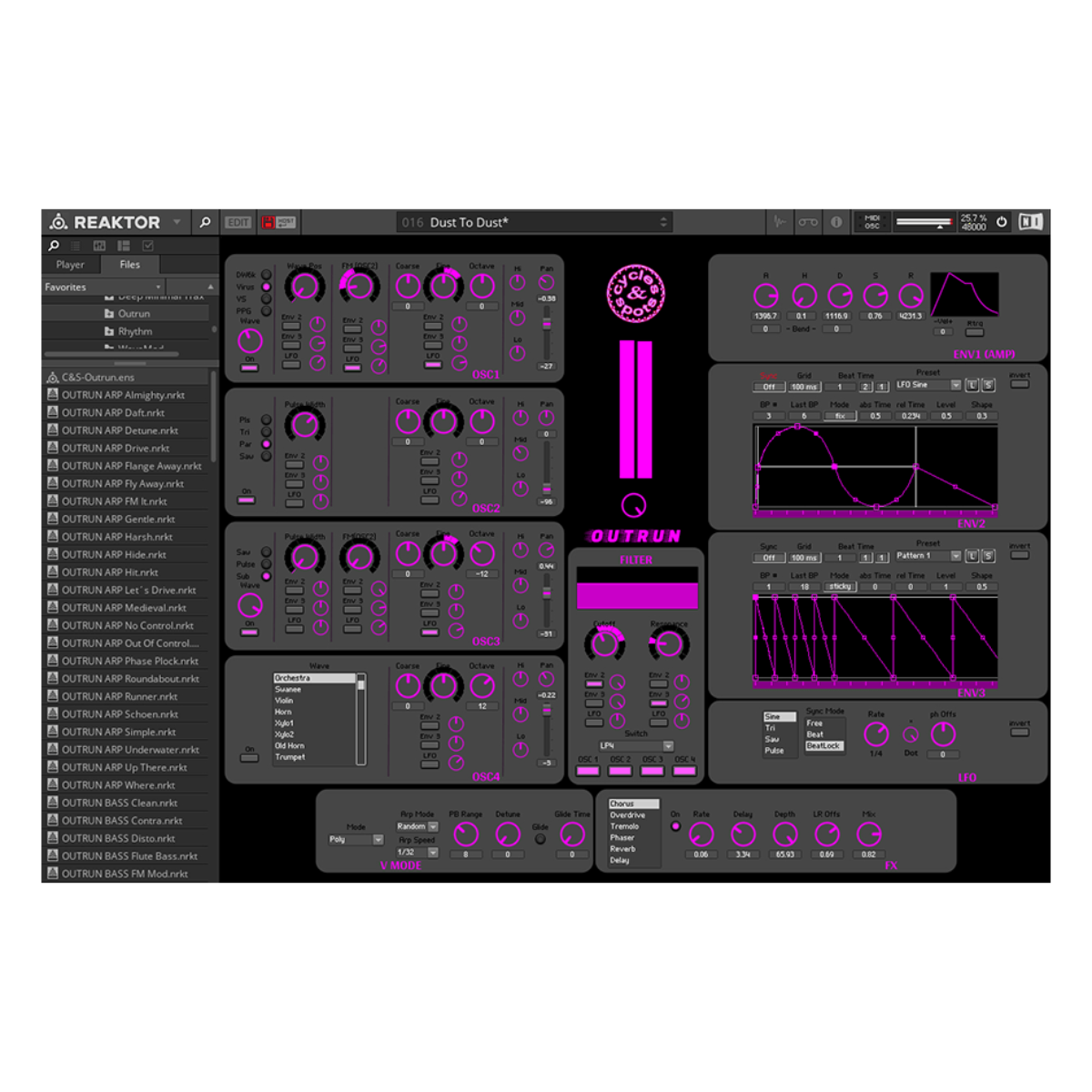Click the OSC2 Pulse Width knob
Viewport: 1092px width, 1092px height.
click(304, 423)
